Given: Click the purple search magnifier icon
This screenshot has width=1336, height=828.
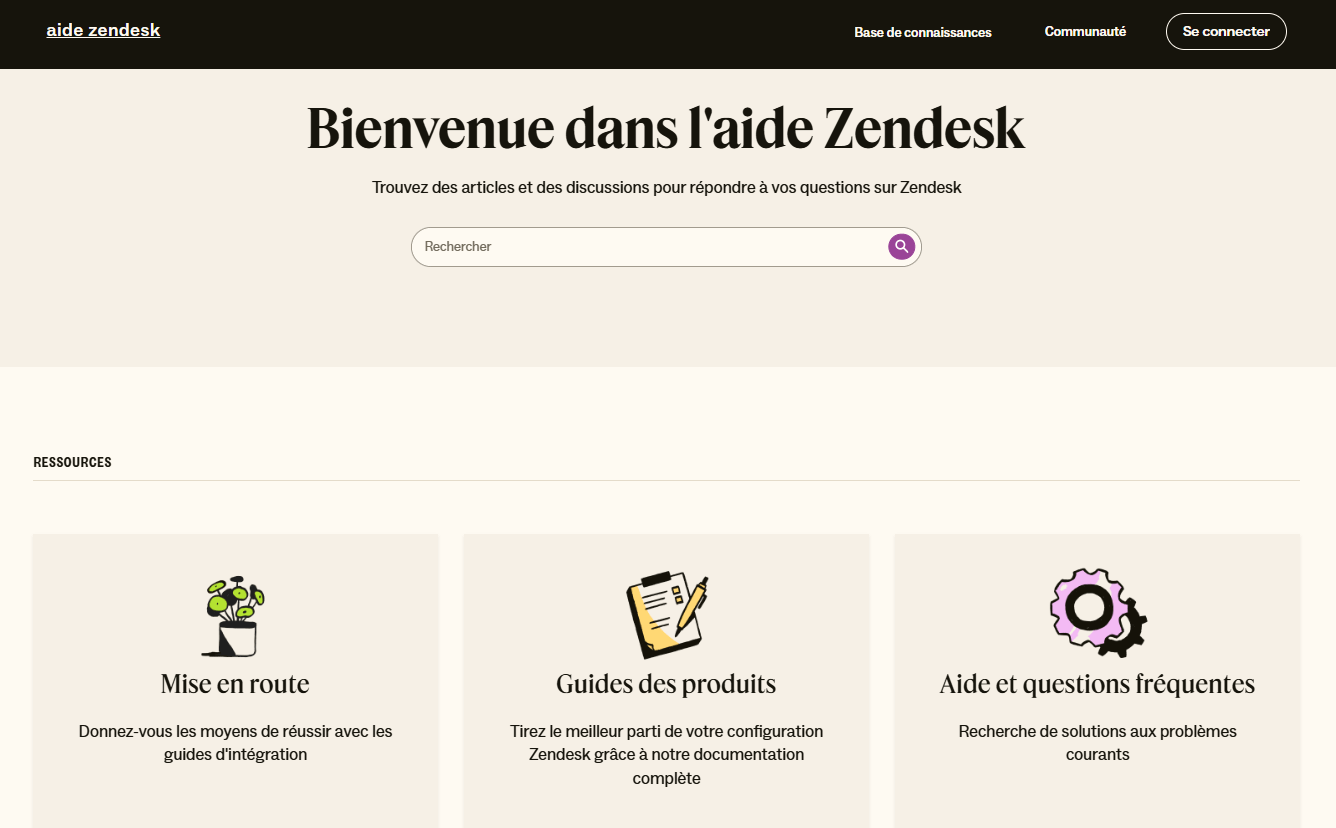Looking at the screenshot, I should [x=902, y=246].
